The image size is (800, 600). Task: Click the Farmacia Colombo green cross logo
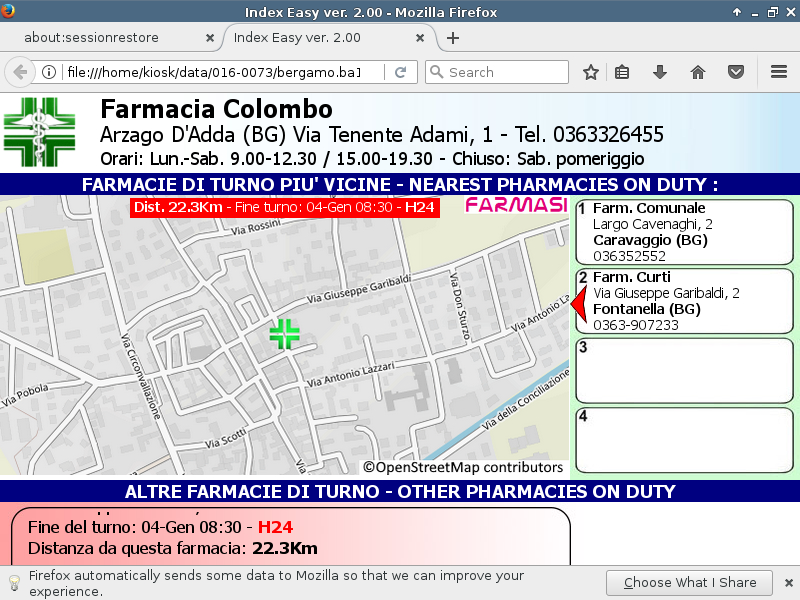tap(39, 131)
